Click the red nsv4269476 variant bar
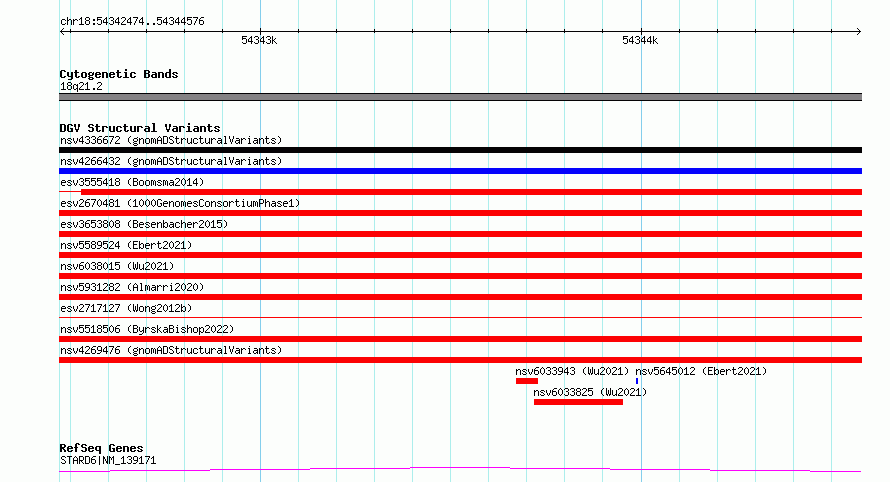The width and height of the screenshot is (890, 482). [460, 360]
